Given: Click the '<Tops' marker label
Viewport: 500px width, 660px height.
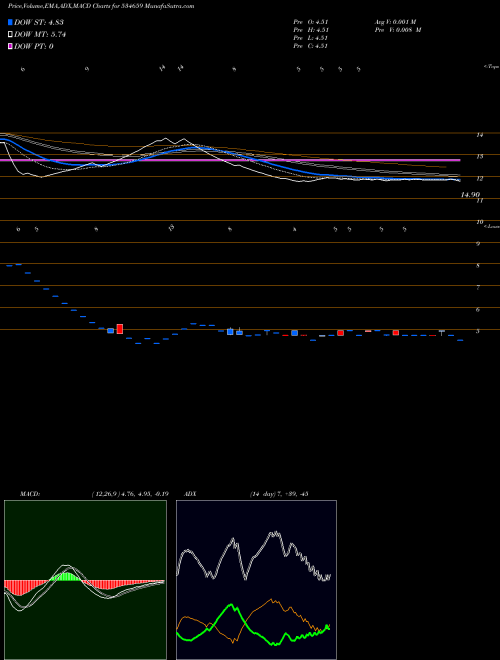Looking at the screenshot, I should [491, 67].
